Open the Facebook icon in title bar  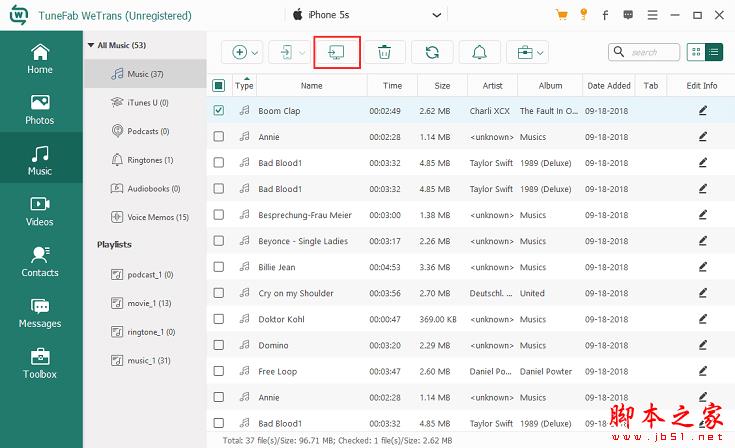(605, 15)
